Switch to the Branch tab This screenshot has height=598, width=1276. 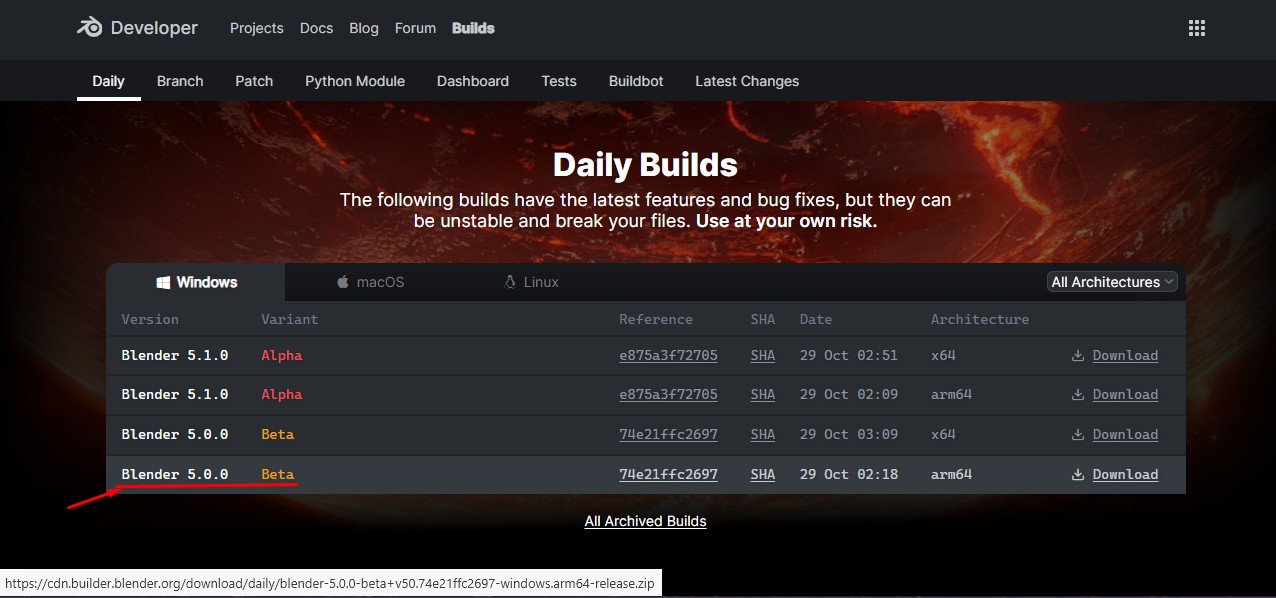pyautogui.click(x=180, y=81)
